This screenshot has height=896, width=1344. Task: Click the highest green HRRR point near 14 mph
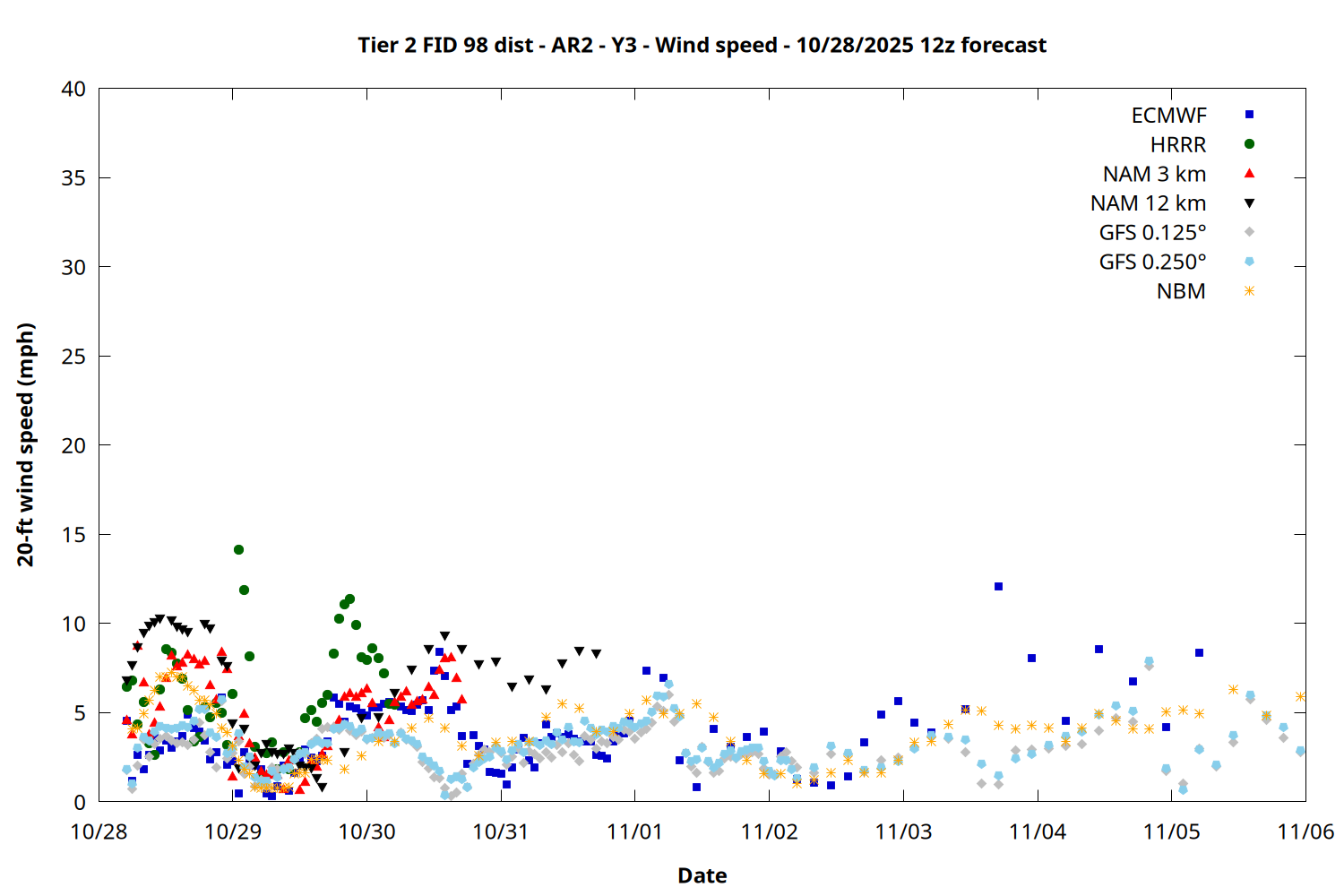[238, 549]
